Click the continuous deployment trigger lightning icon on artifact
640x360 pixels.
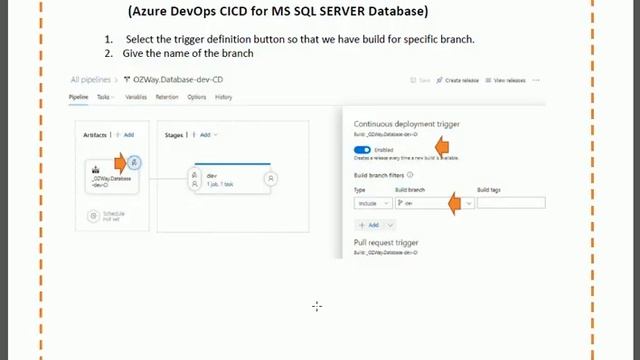[x=134, y=162]
